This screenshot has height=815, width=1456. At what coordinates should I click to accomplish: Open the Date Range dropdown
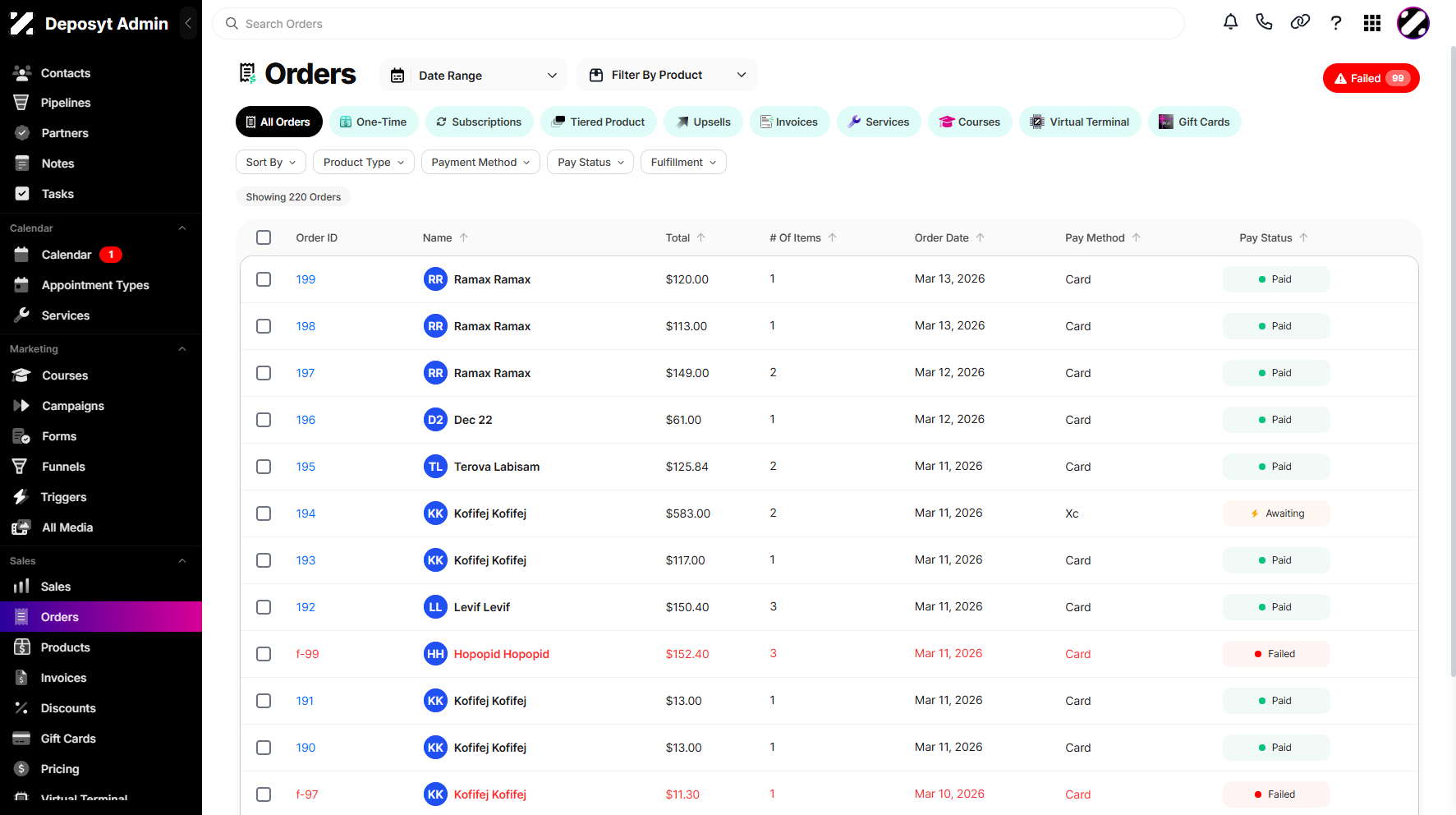click(474, 76)
